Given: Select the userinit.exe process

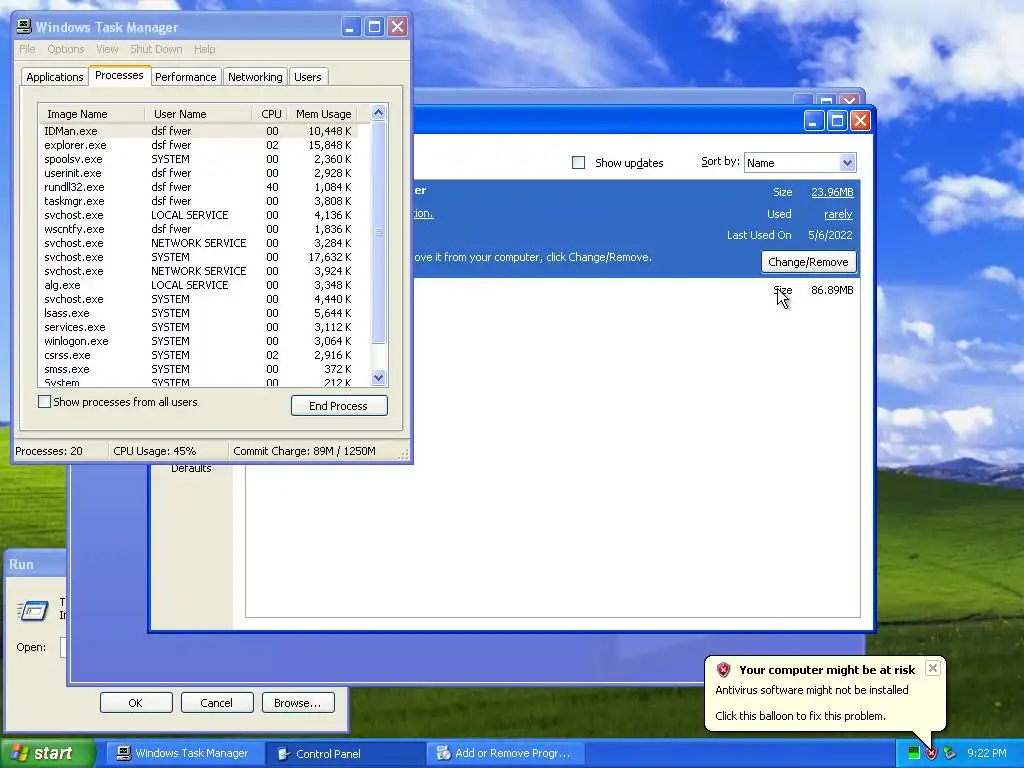Looking at the screenshot, I should [199, 173].
